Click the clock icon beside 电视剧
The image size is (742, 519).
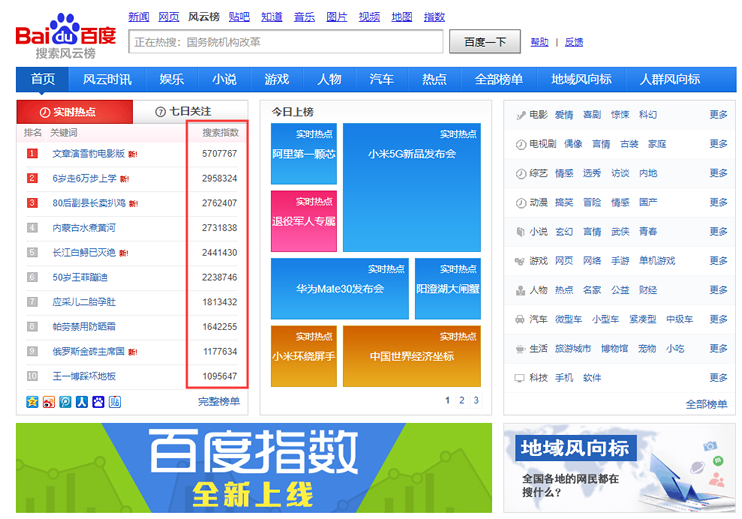point(521,144)
